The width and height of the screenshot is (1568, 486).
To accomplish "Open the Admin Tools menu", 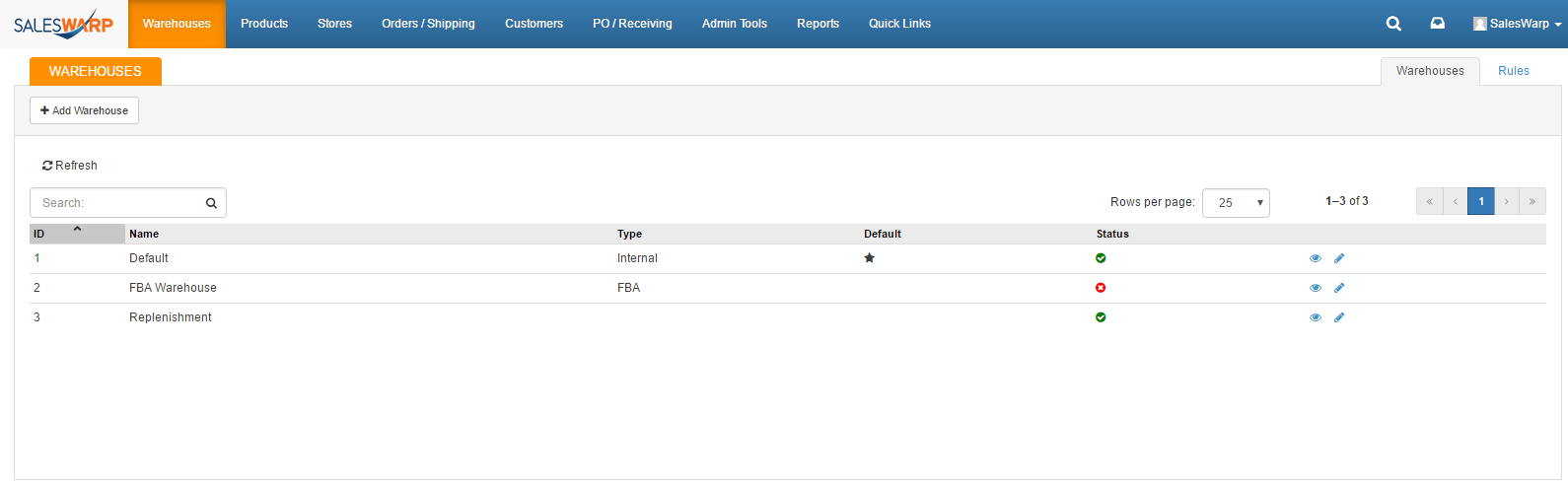I will click(x=735, y=24).
